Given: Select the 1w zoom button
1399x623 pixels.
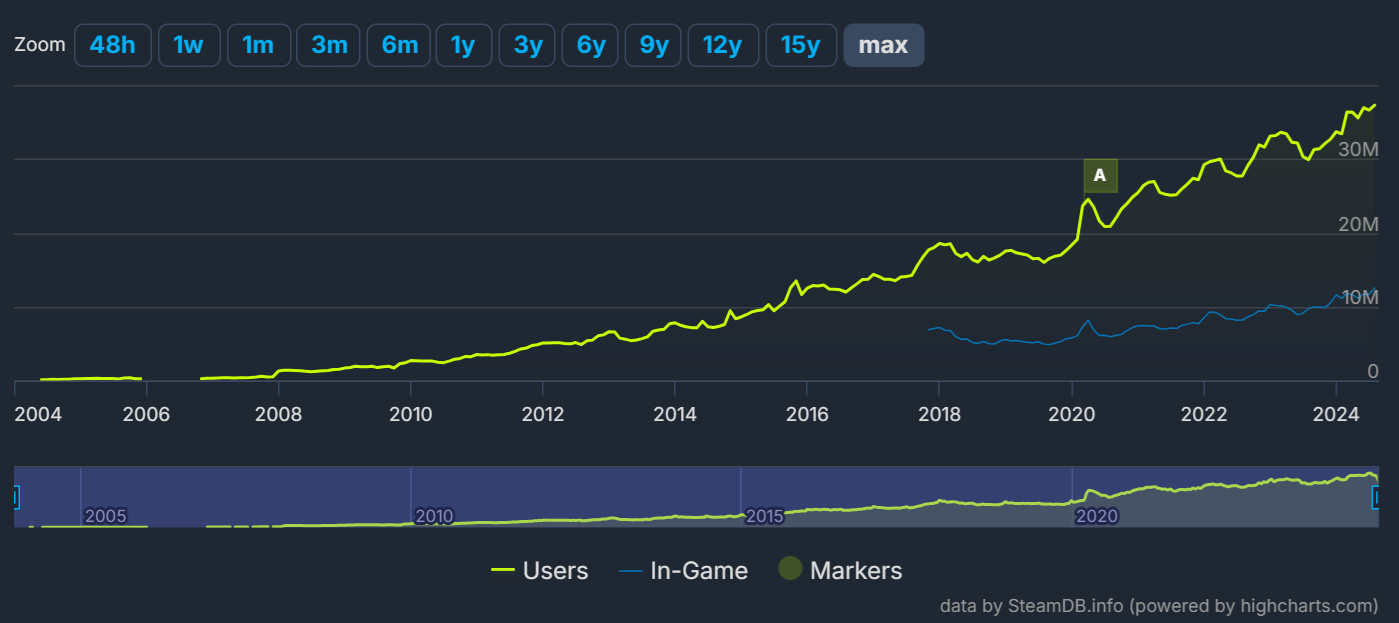Looking at the screenshot, I should coord(189,45).
